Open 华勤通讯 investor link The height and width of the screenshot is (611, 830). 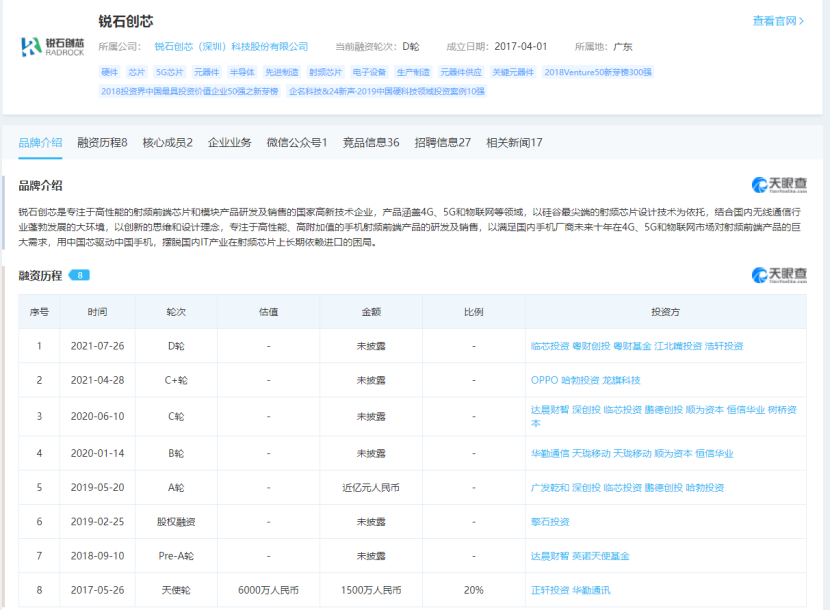591,590
